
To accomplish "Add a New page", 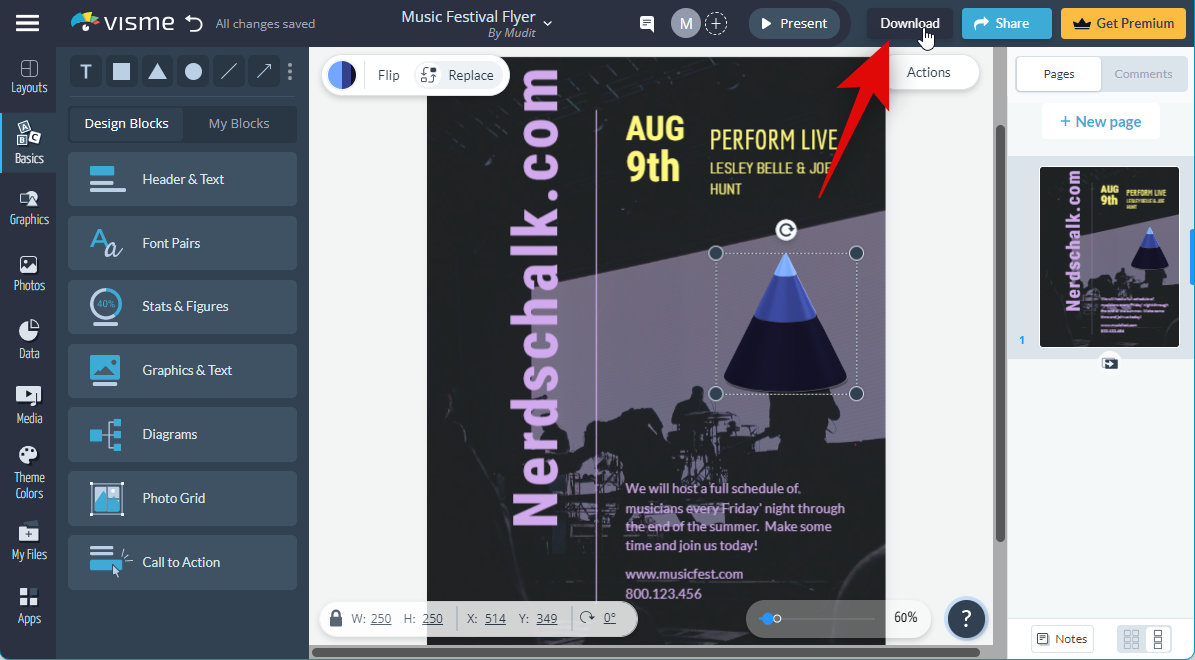I will [x=1100, y=121].
